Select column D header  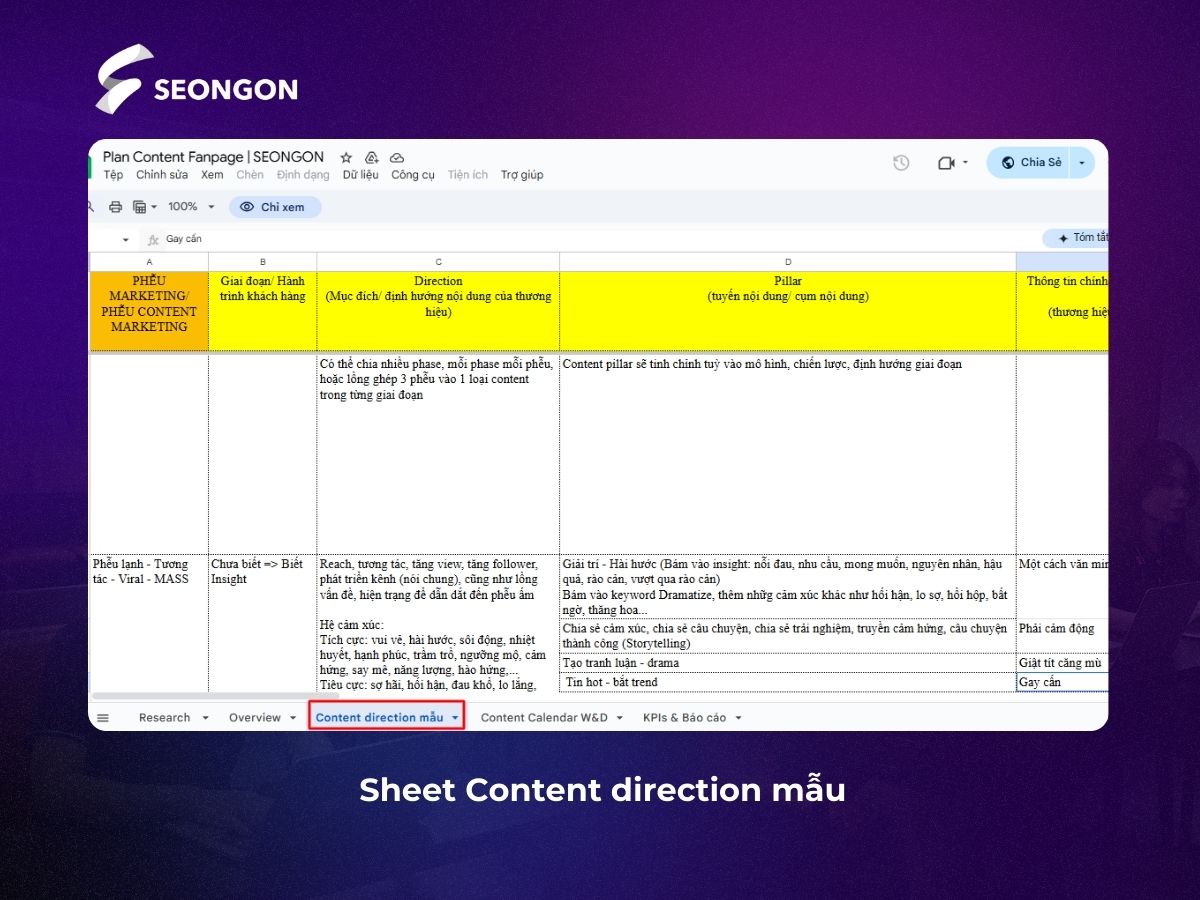(788, 262)
